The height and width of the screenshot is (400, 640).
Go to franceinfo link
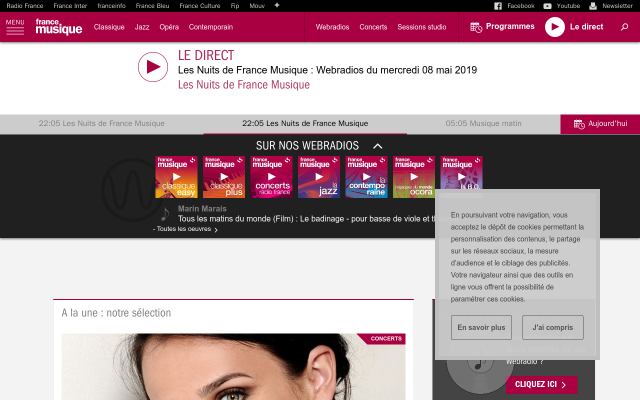(x=111, y=6)
